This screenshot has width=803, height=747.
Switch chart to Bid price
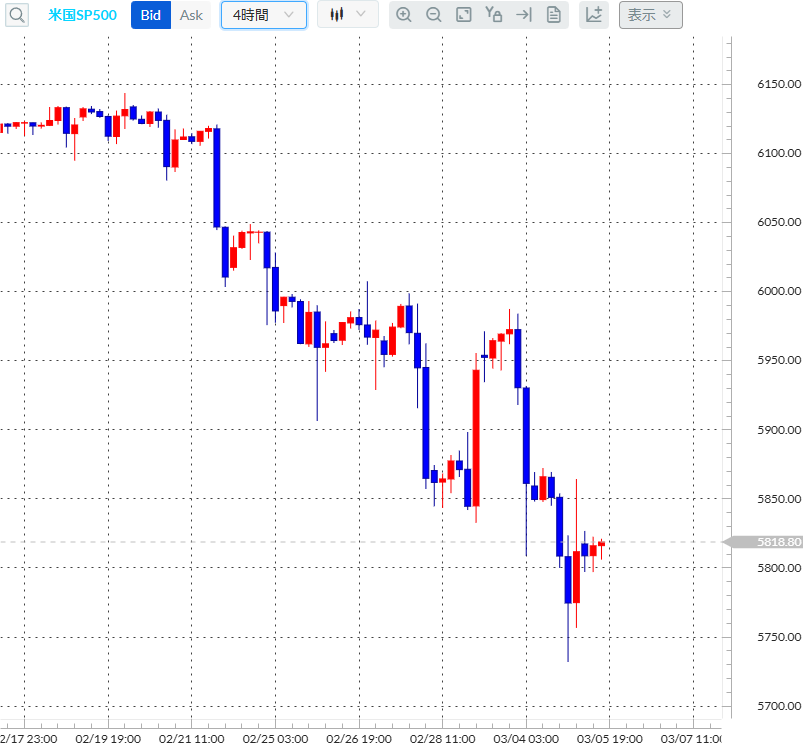[x=151, y=15]
